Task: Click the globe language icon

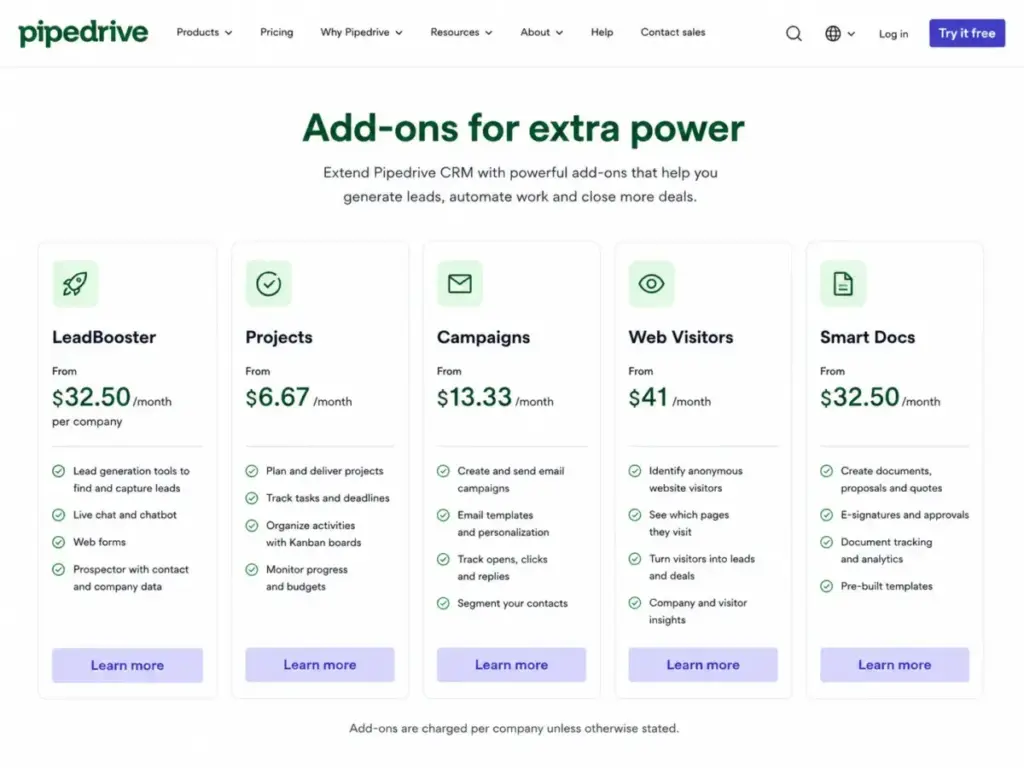Action: 833,33
